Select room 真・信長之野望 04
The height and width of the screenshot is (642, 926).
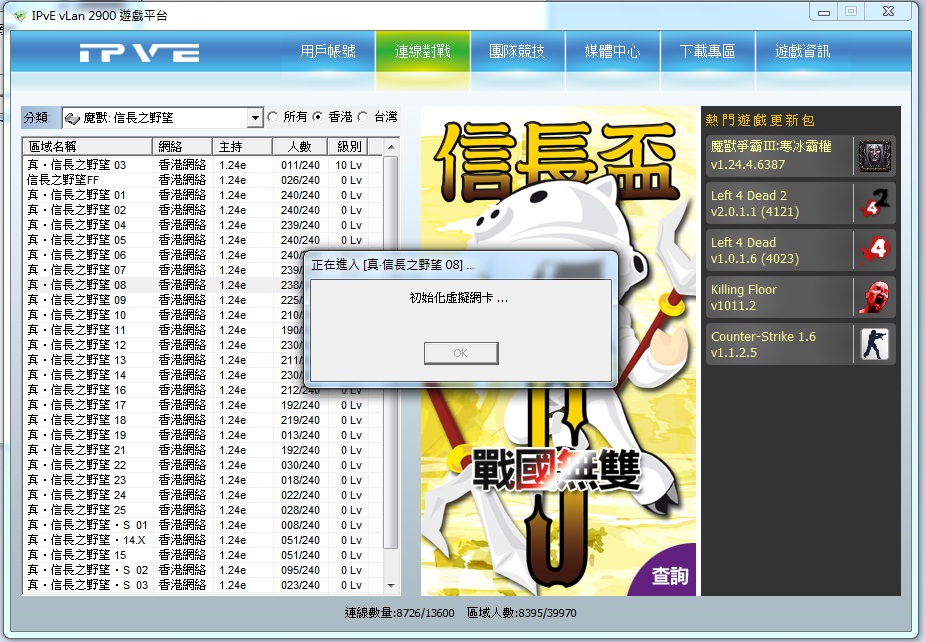click(x=203, y=225)
